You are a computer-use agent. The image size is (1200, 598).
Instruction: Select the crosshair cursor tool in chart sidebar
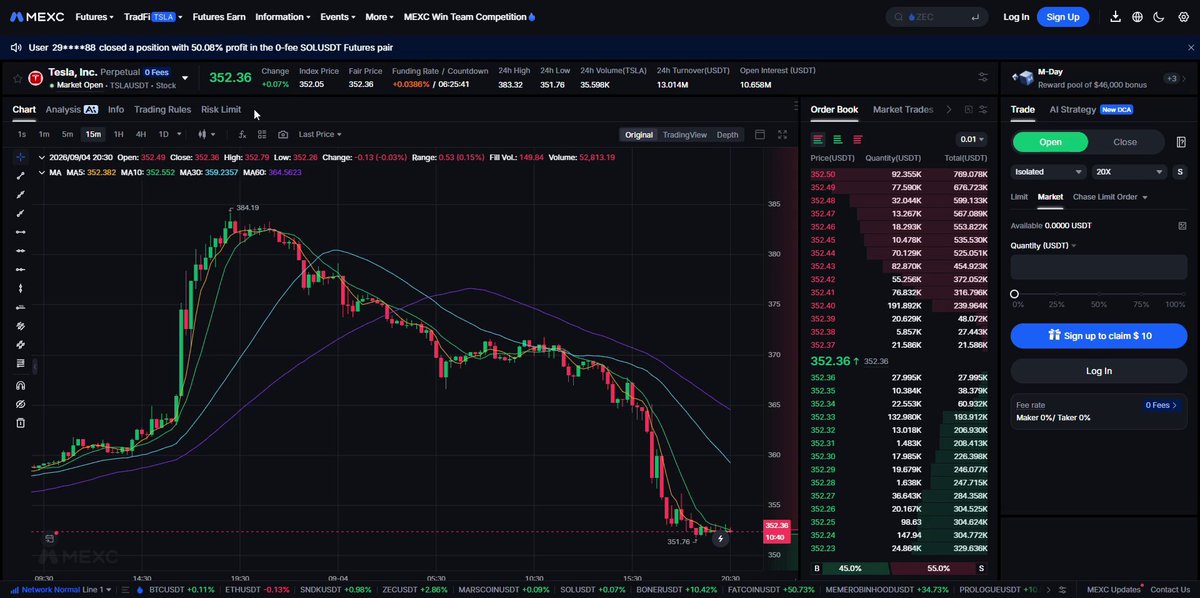21,157
